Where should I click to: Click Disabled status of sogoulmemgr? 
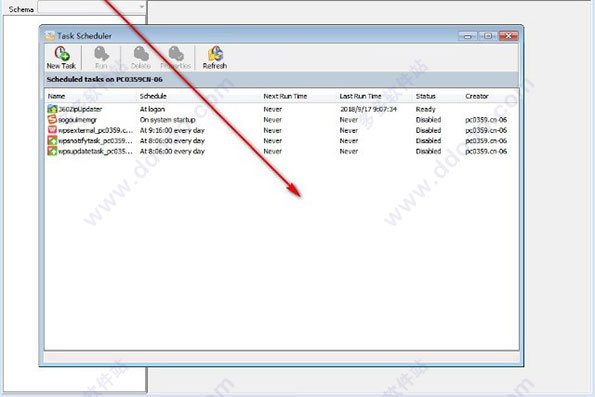[428, 120]
